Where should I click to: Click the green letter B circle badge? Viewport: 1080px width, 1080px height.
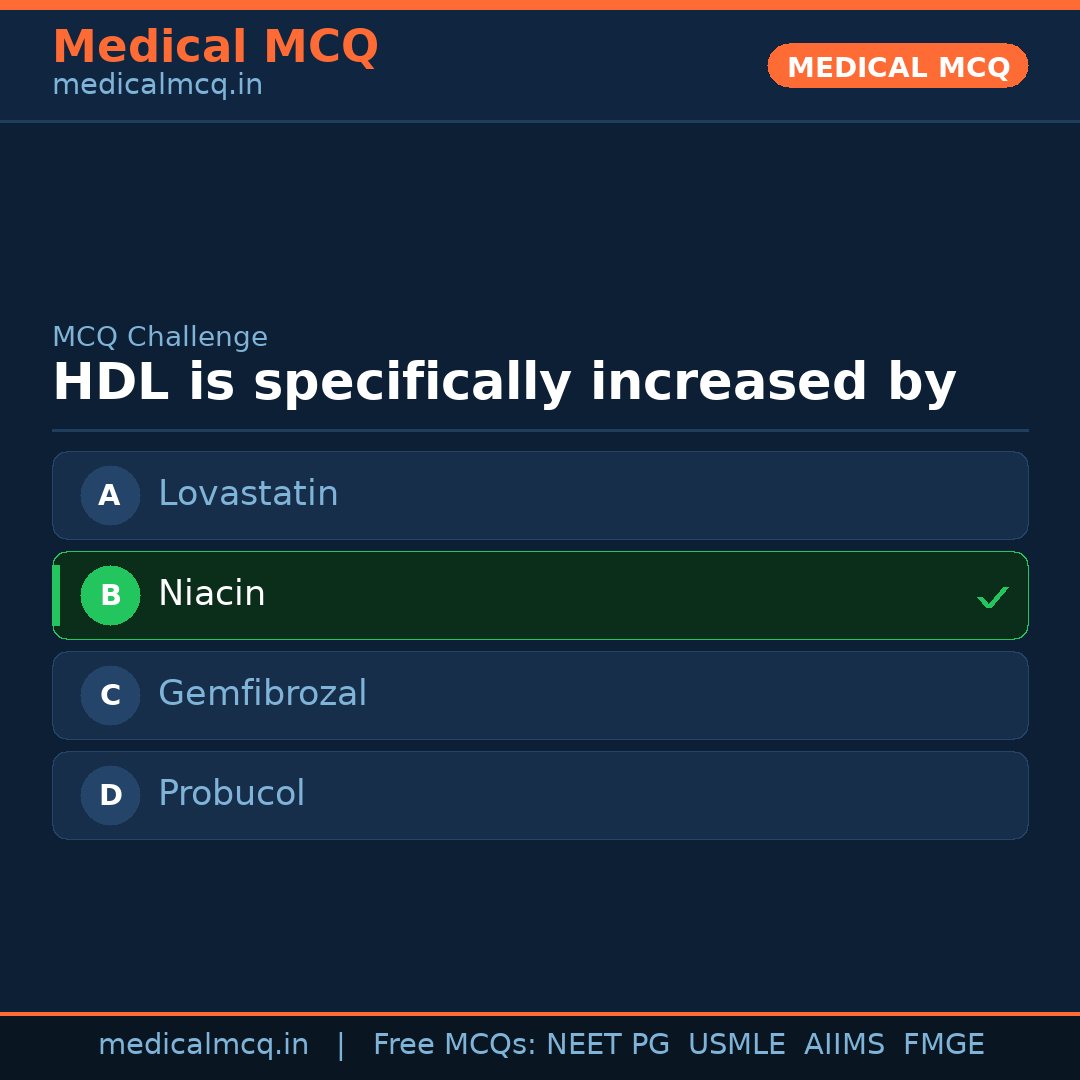(110, 595)
